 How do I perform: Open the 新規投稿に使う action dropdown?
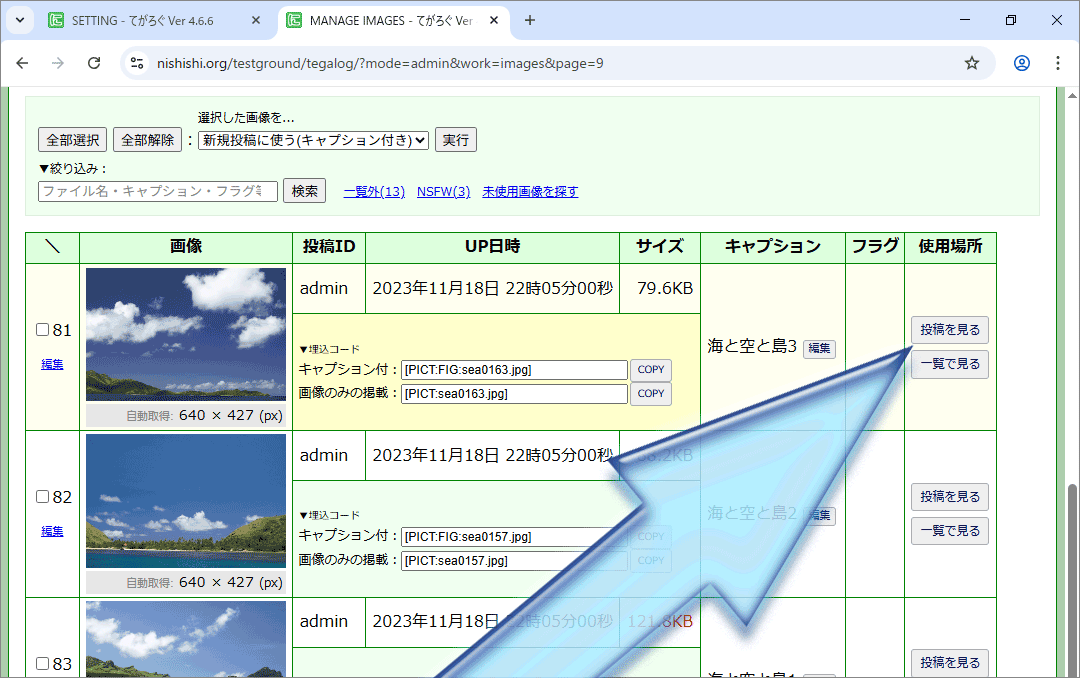[313, 140]
